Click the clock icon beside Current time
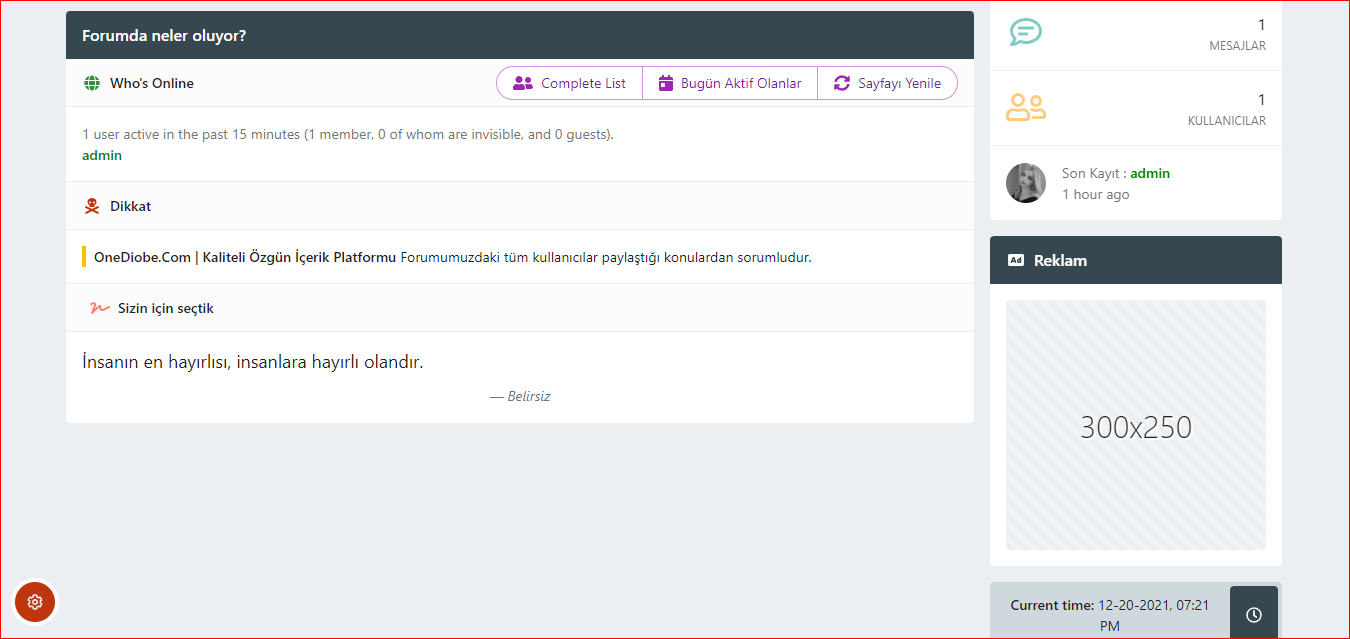The height and width of the screenshot is (639, 1350). [x=1253, y=614]
